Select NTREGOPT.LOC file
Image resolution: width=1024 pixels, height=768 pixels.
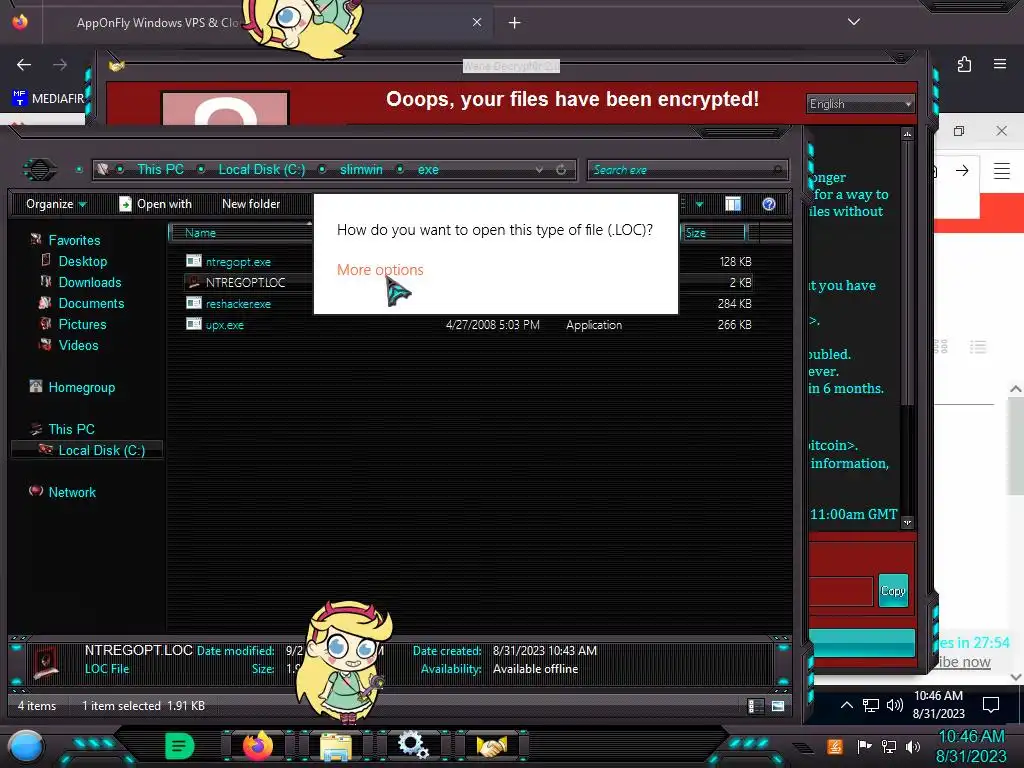pos(245,283)
